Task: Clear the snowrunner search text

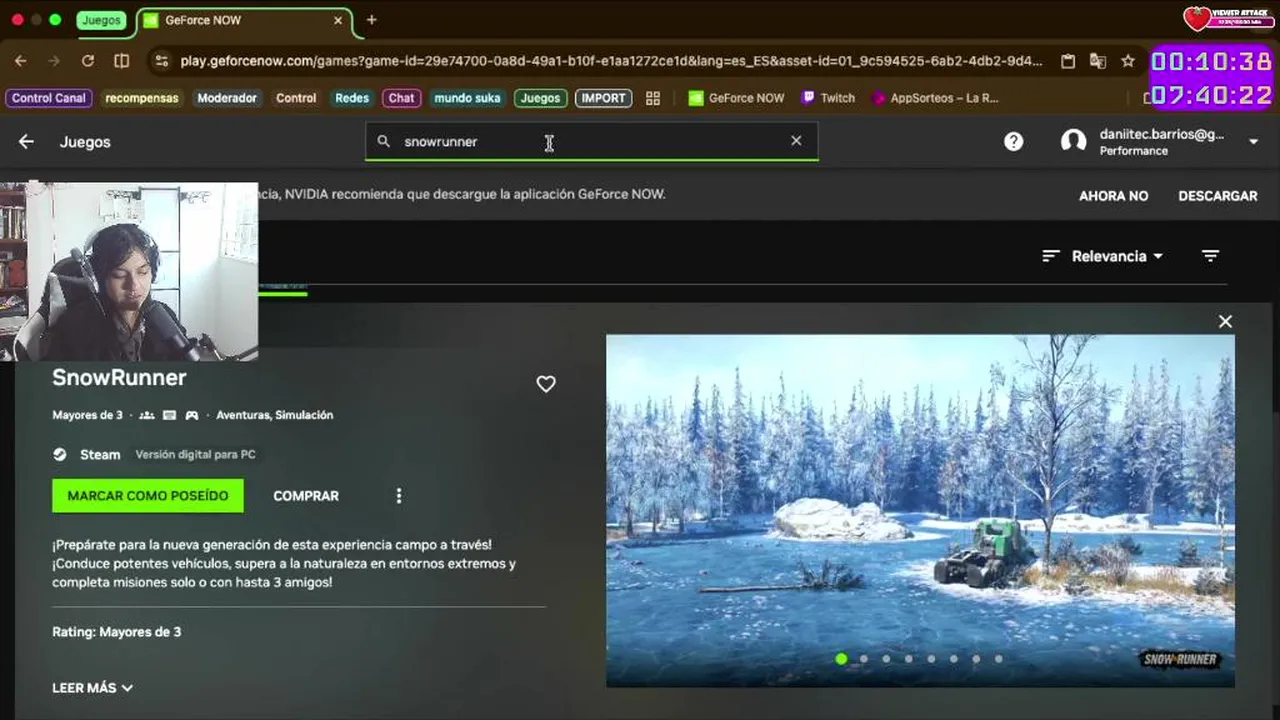Action: (796, 141)
